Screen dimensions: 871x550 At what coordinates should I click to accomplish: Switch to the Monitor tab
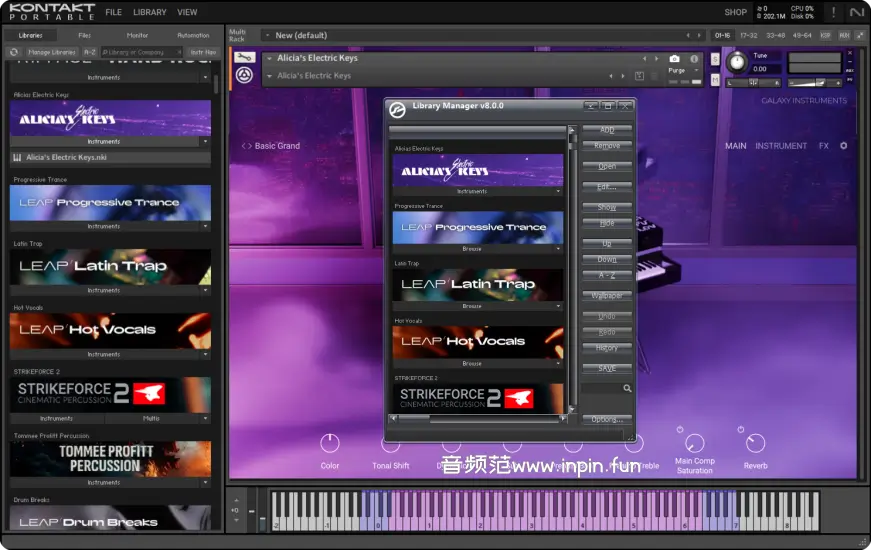137,36
